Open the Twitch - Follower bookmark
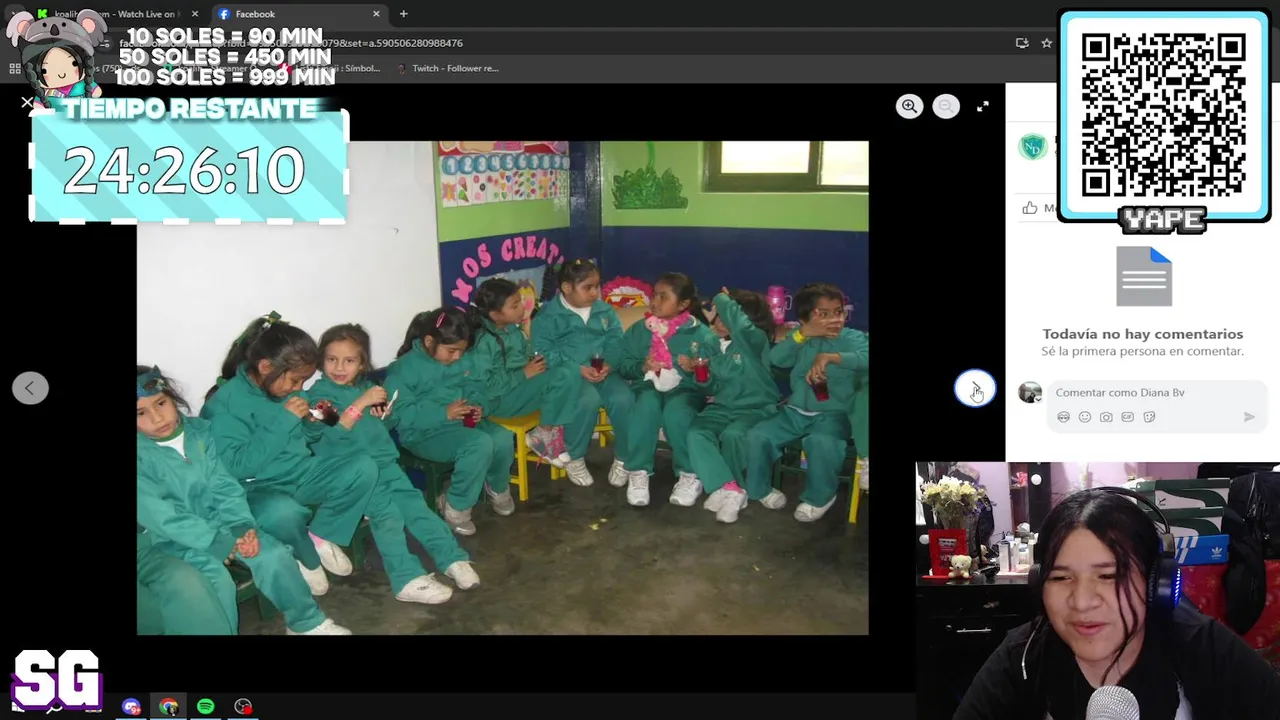Screen dimensions: 1280x720 [447, 68]
